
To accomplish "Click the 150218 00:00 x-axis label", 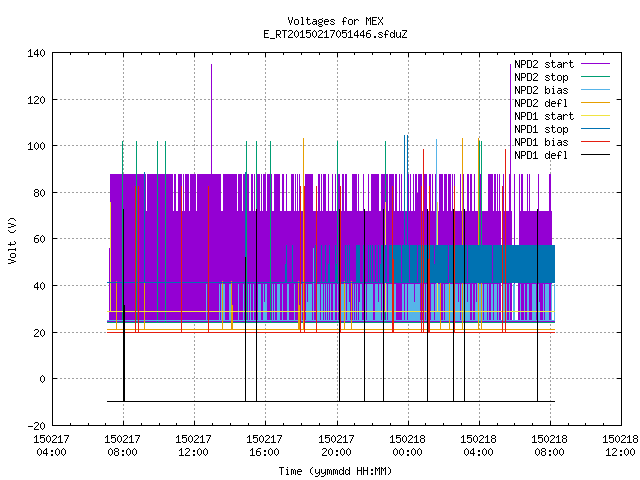I will point(407,446).
